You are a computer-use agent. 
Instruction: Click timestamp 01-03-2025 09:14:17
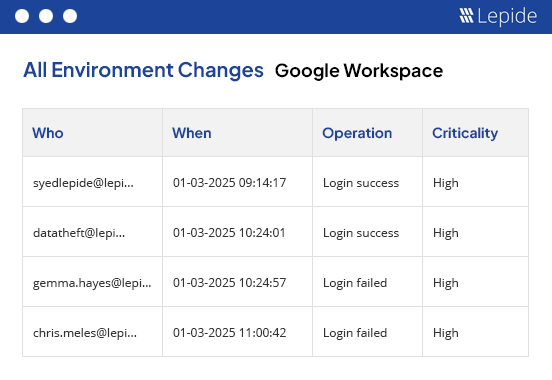tap(230, 183)
